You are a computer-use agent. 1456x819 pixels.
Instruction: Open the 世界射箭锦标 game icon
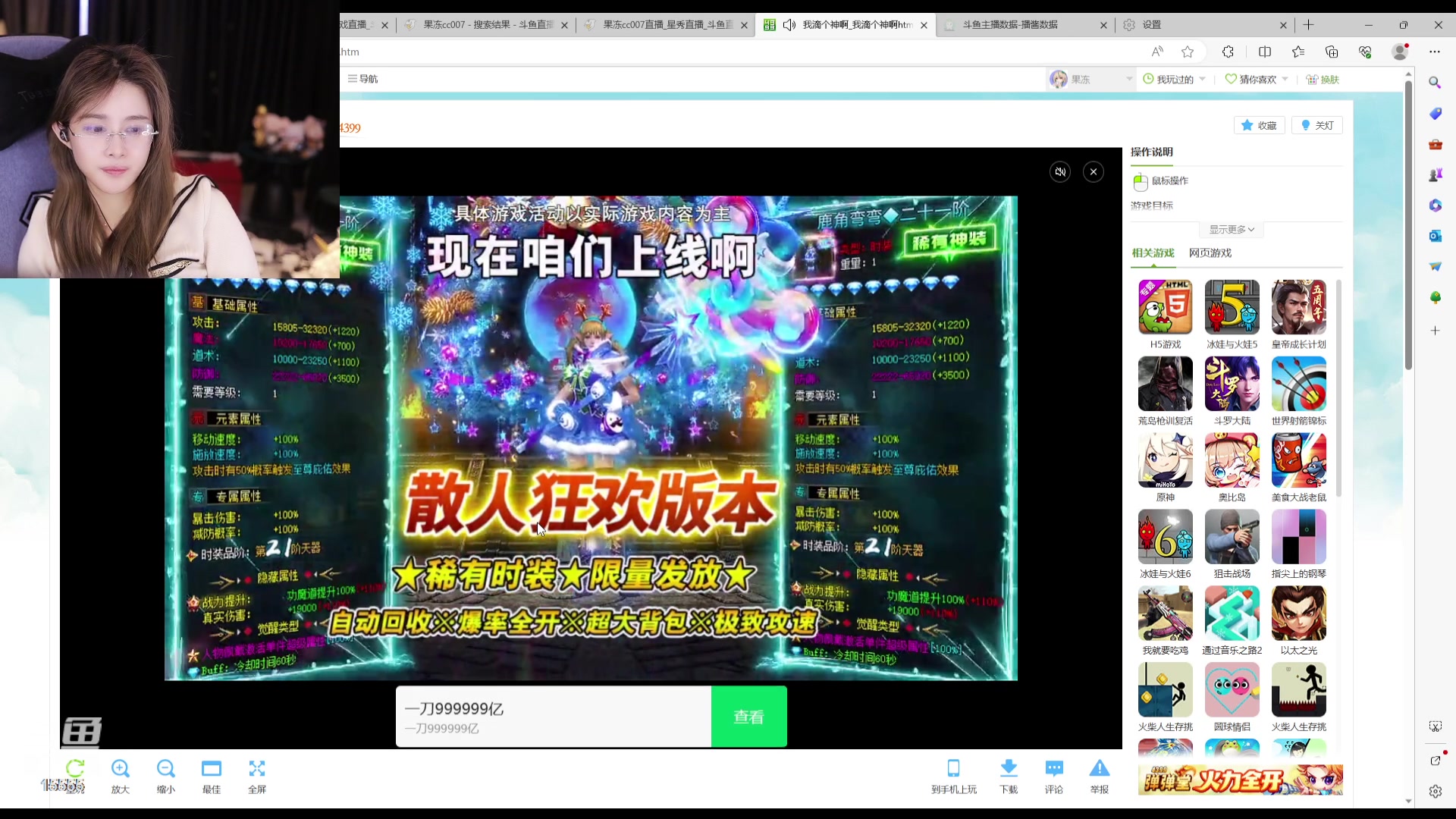tap(1299, 384)
